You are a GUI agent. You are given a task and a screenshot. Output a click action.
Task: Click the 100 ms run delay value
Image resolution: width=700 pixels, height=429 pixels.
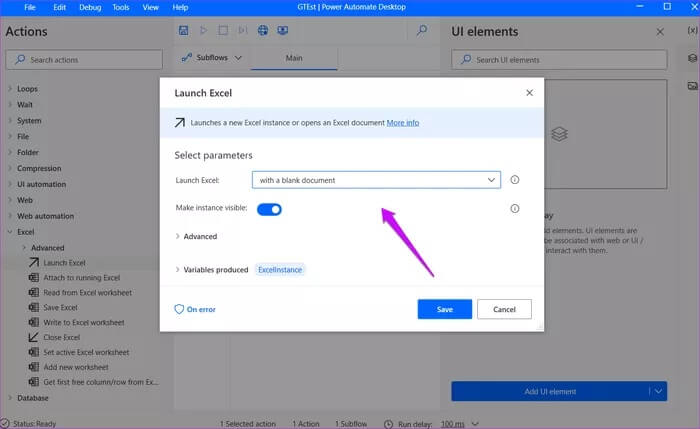pos(452,424)
